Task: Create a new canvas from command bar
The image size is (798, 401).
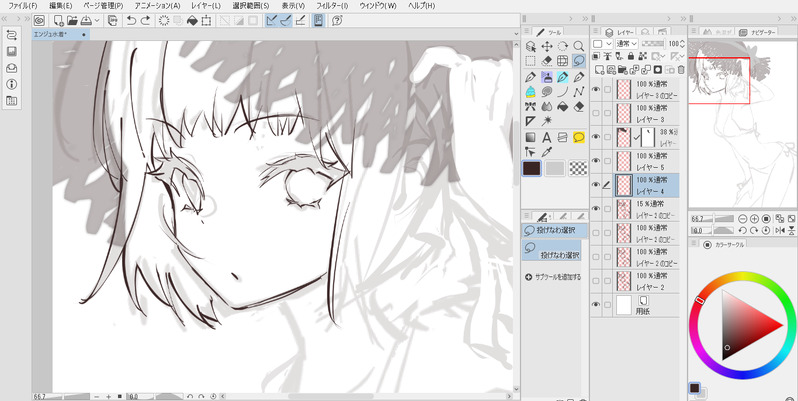Action: coord(59,20)
